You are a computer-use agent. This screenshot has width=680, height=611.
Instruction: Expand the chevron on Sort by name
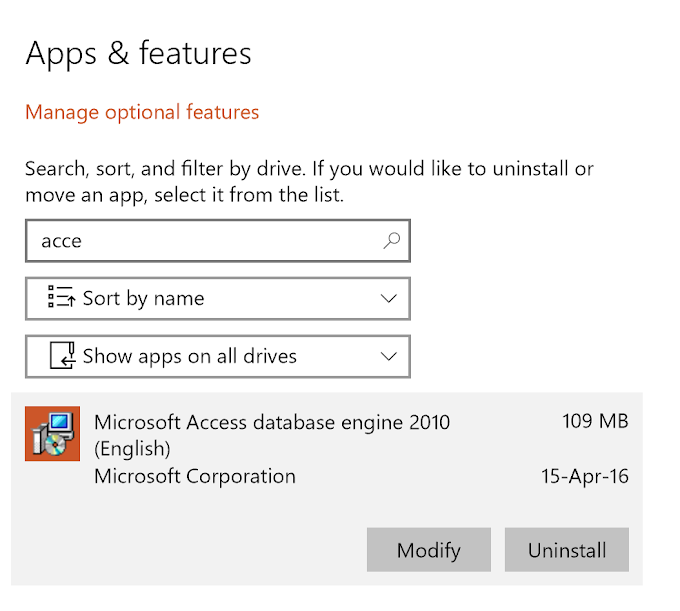389,298
